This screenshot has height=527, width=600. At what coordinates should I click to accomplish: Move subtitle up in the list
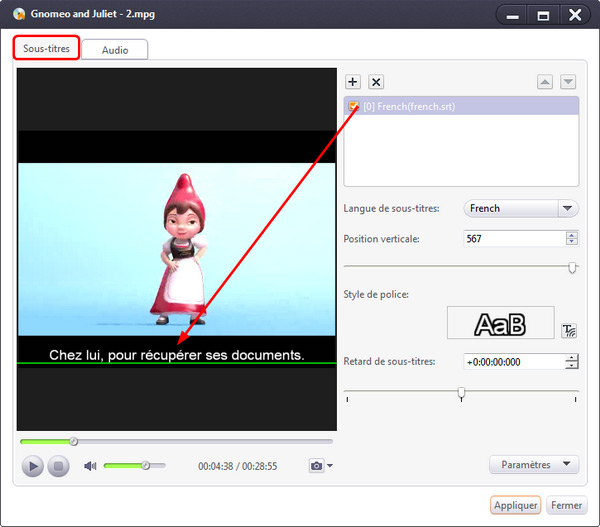pos(545,82)
